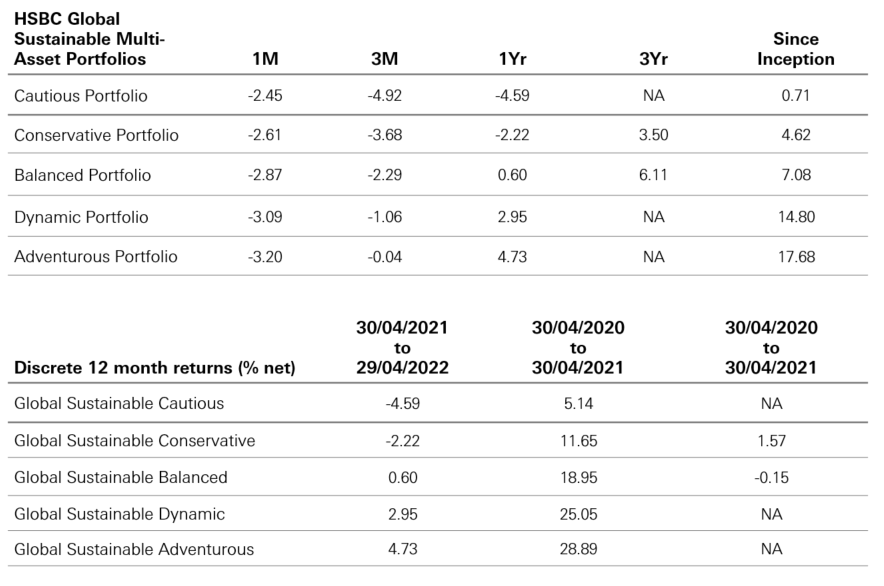Select the Conservative Portfolio row label

click(x=96, y=136)
